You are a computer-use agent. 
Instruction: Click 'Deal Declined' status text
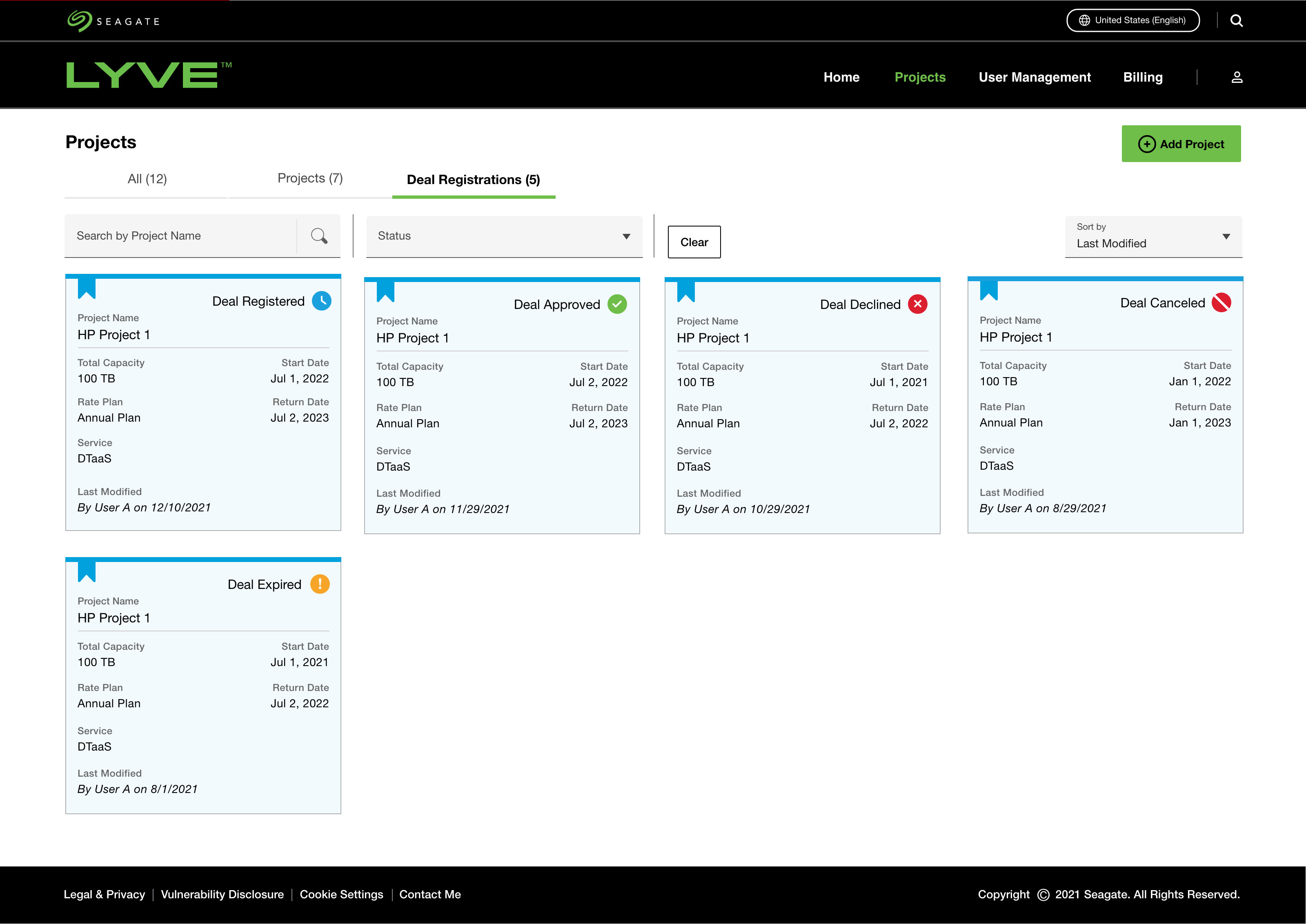tap(860, 305)
